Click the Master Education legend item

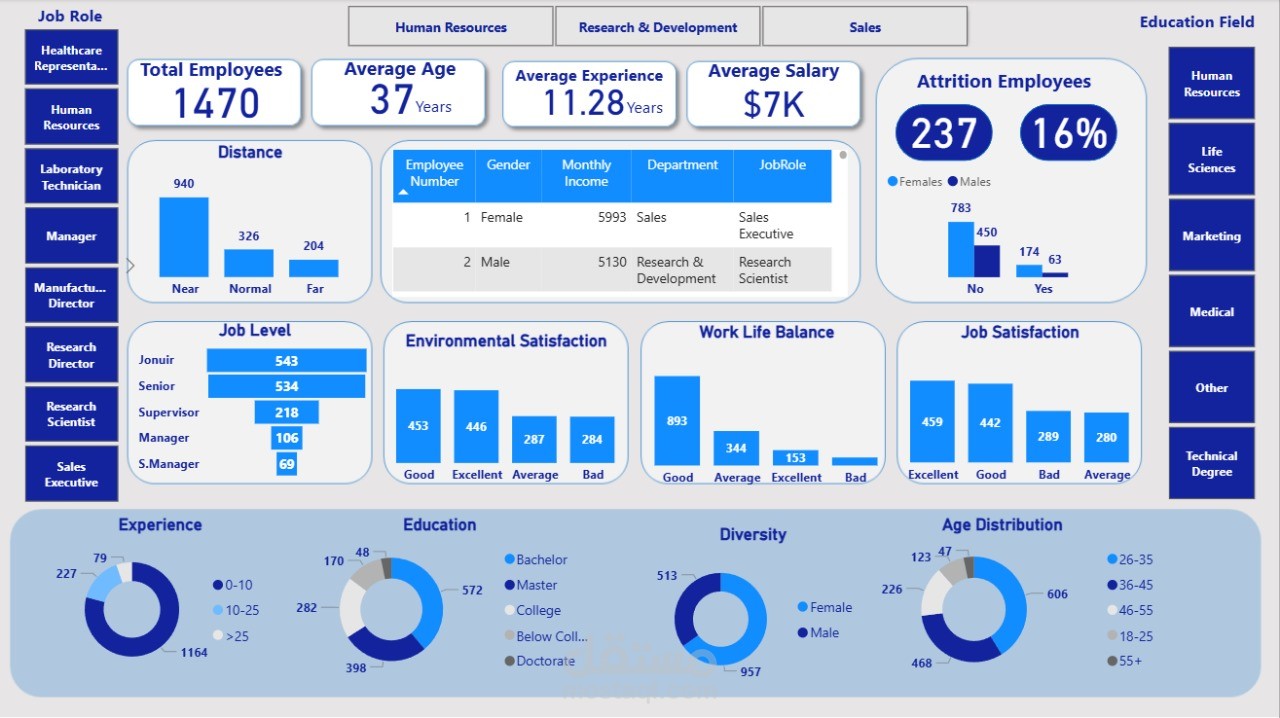(531, 585)
